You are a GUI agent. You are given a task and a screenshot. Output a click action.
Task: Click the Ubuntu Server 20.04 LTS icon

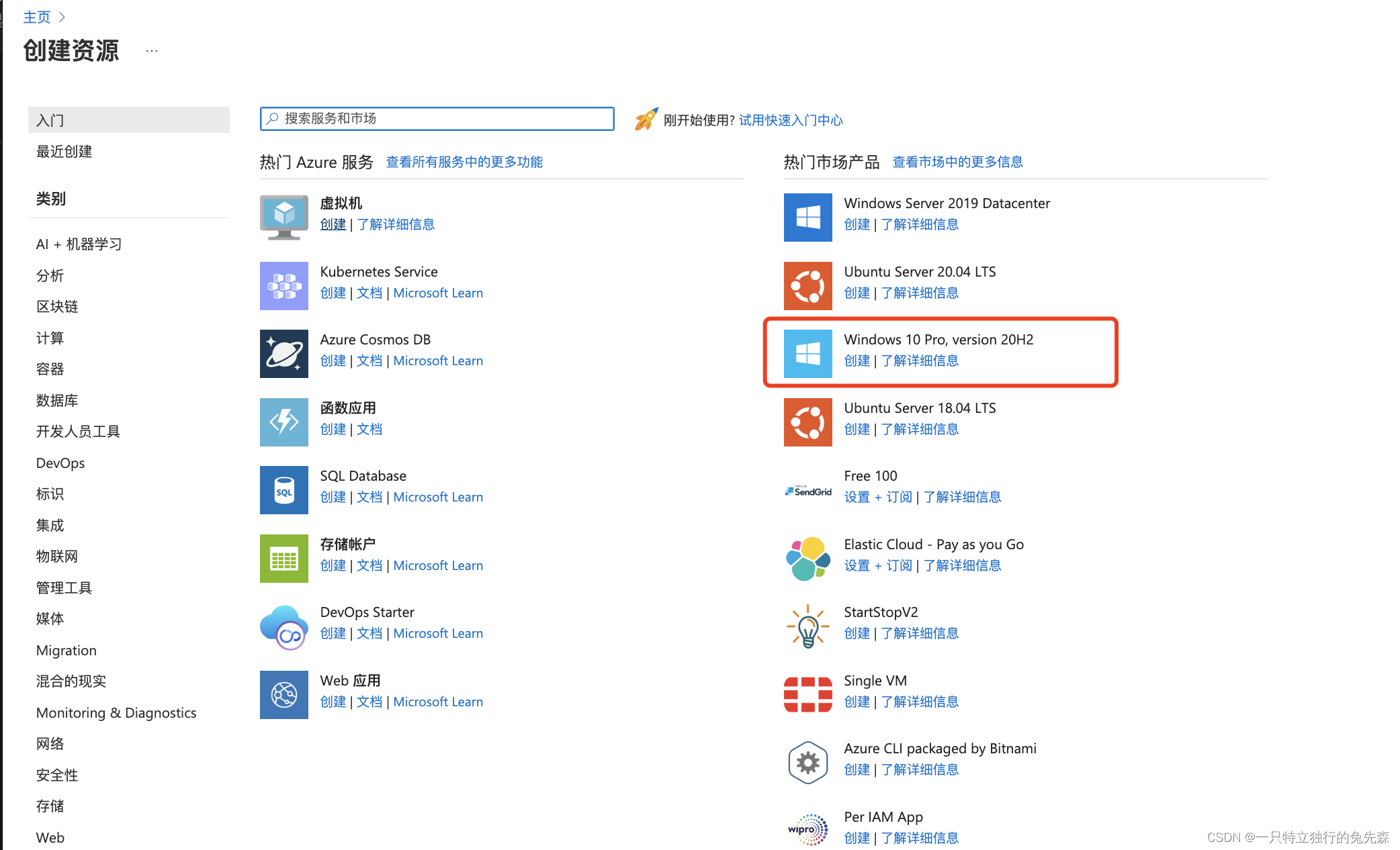807,285
